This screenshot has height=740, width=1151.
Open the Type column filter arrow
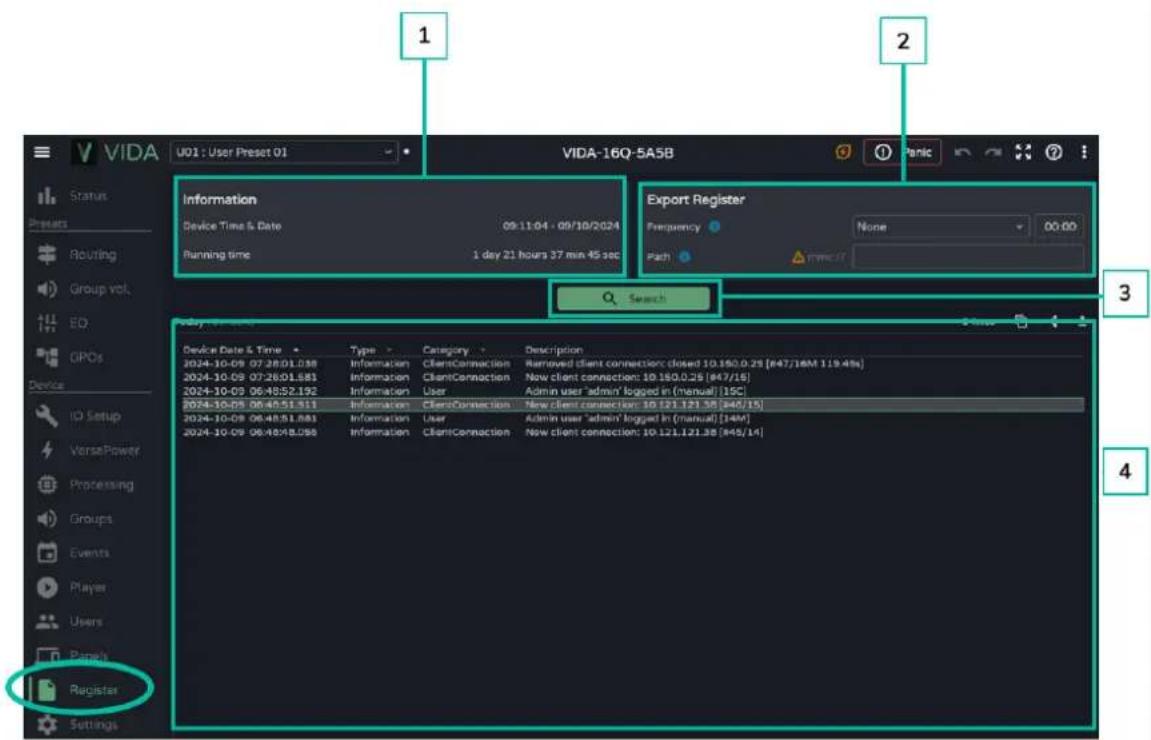(389, 350)
